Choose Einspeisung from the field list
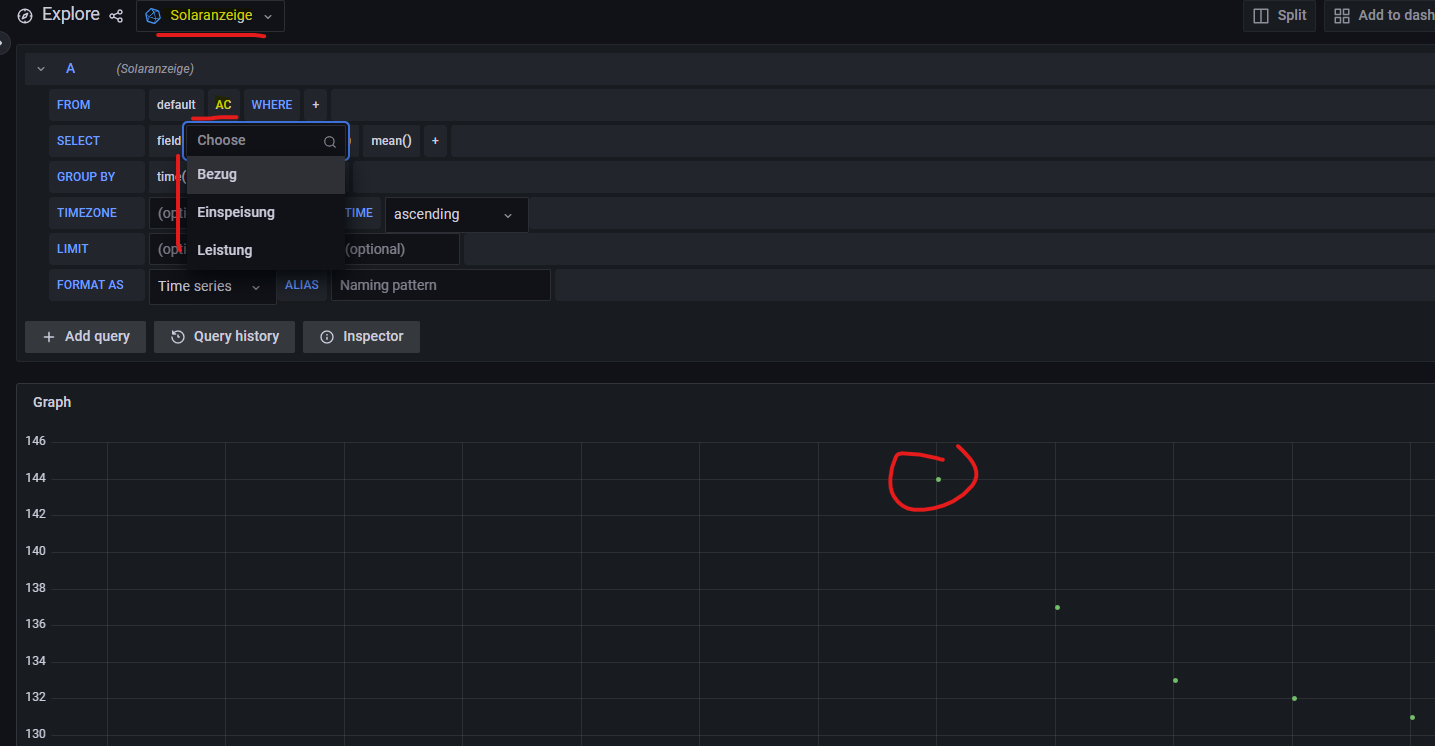Screen dimensions: 1435x746 pos(236,212)
